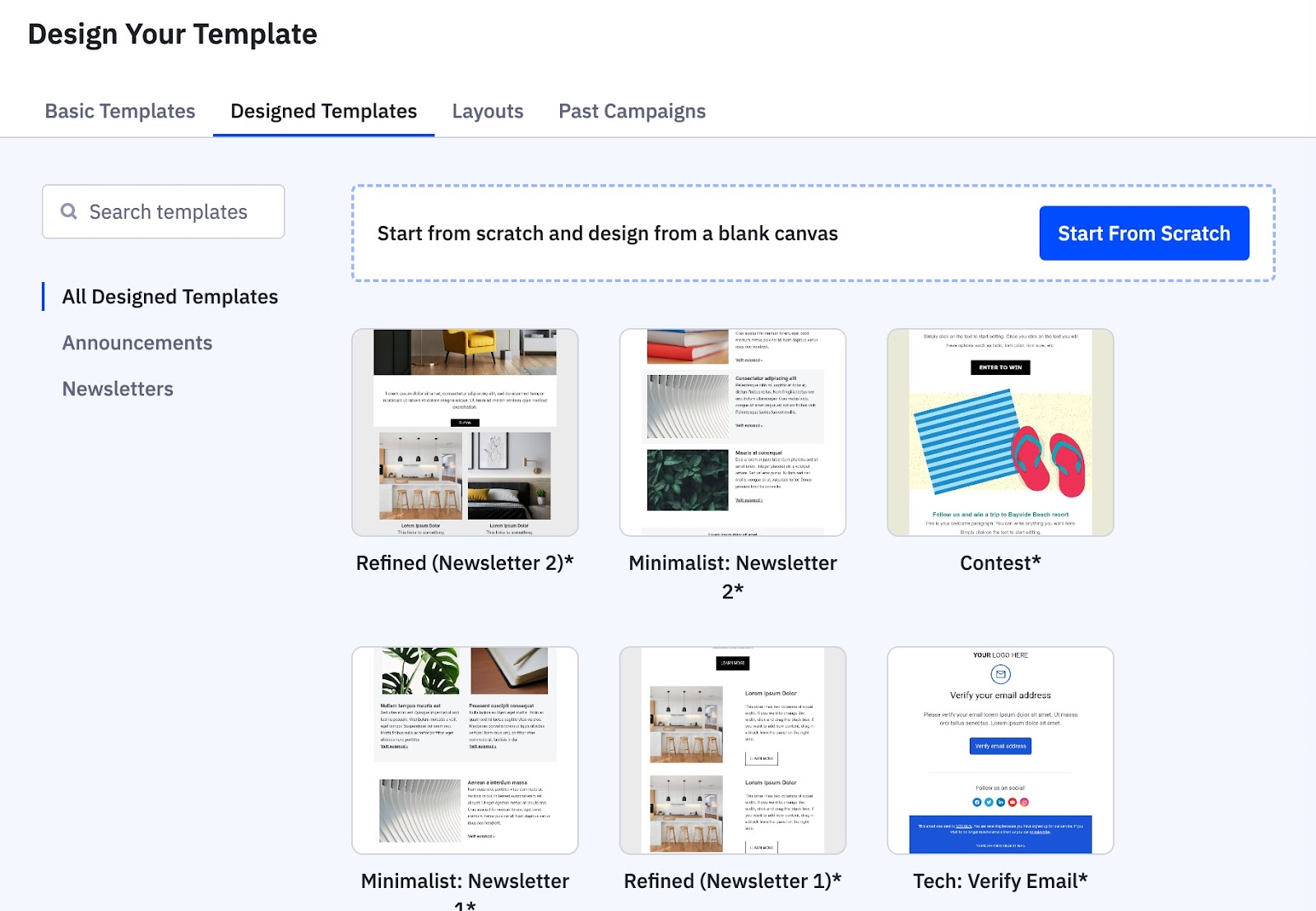Open the Refined (Newsletter 1) template thumbnail
Screen dimensions: 1316x911
click(x=732, y=748)
